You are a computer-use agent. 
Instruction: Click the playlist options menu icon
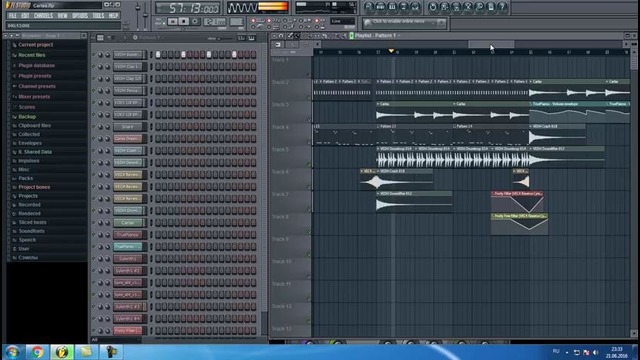(274, 36)
